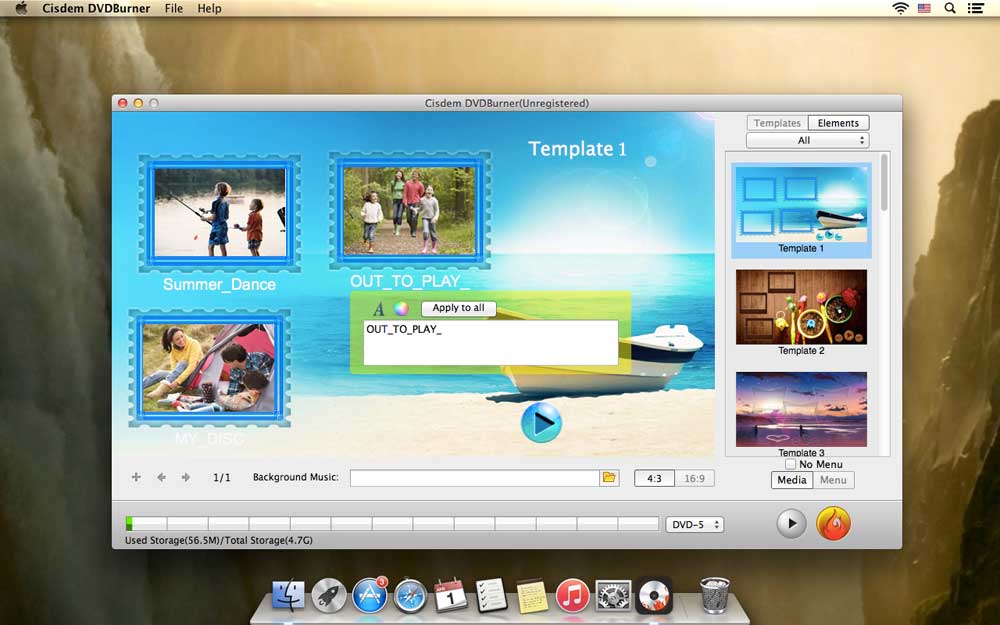This screenshot has width=1000, height=625.
Task: Click the font style A icon
Action: click(x=378, y=309)
